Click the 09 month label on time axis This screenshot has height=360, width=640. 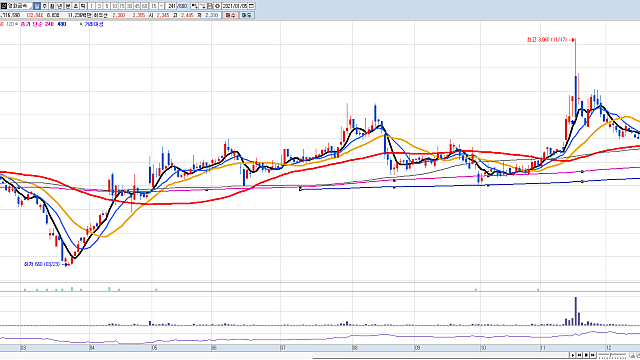(417, 348)
